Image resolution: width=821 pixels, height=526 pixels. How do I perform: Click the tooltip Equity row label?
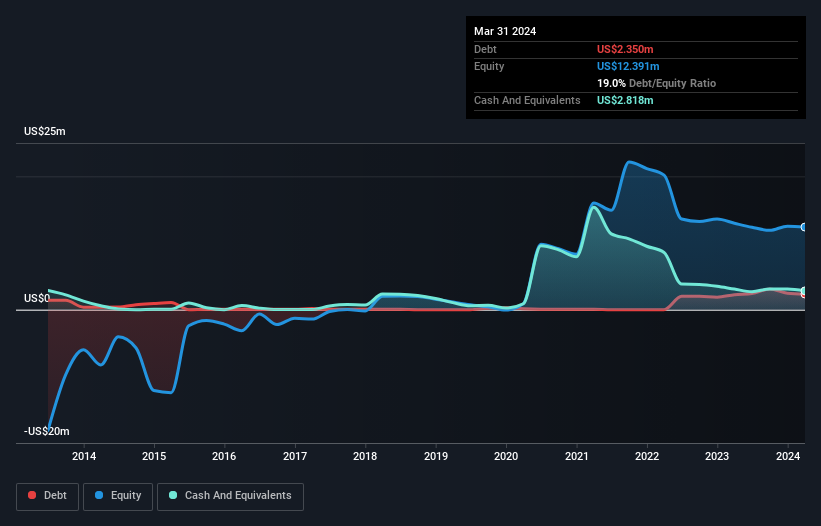[489, 66]
